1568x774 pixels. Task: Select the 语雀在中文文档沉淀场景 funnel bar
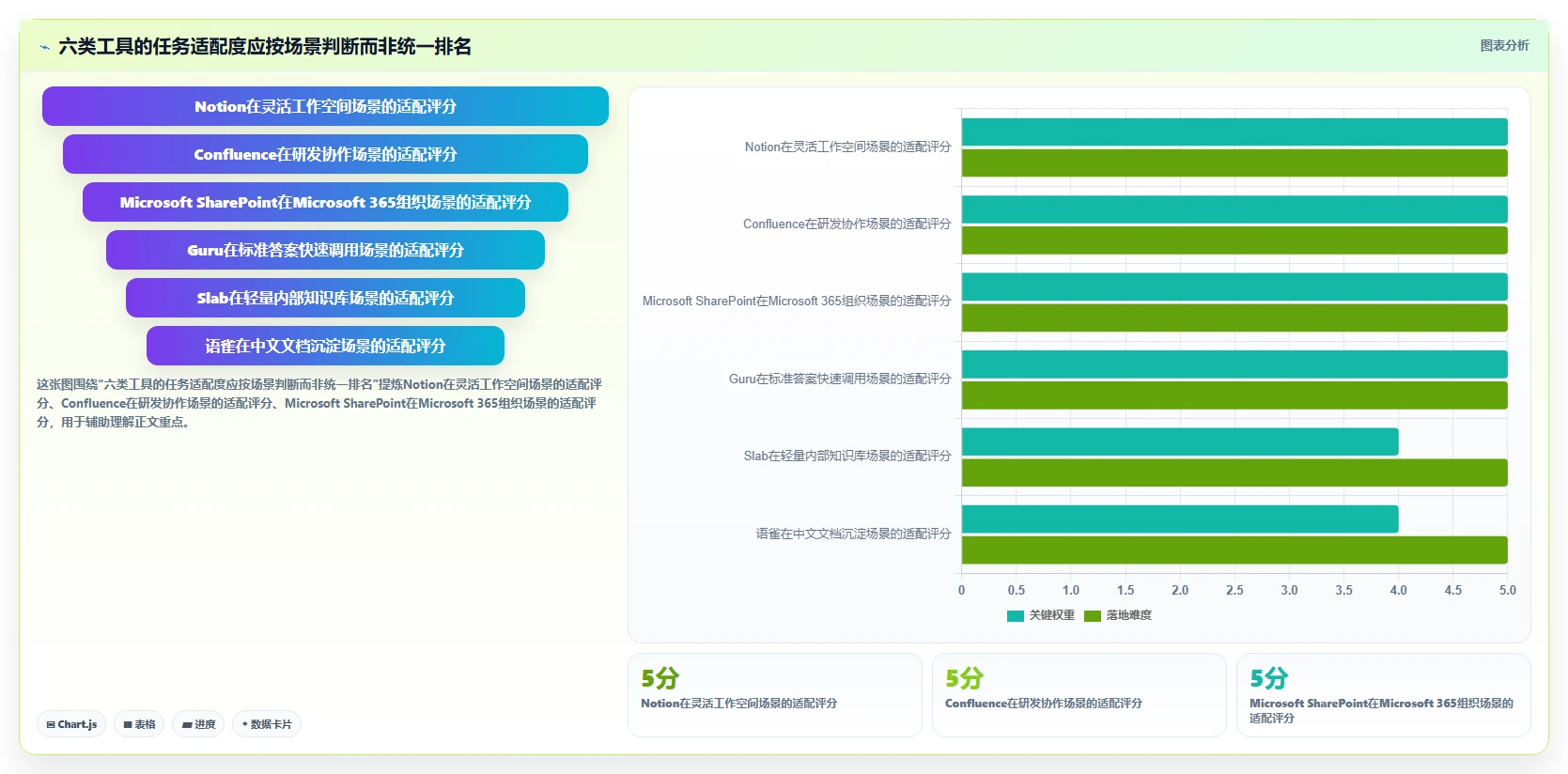coord(325,346)
